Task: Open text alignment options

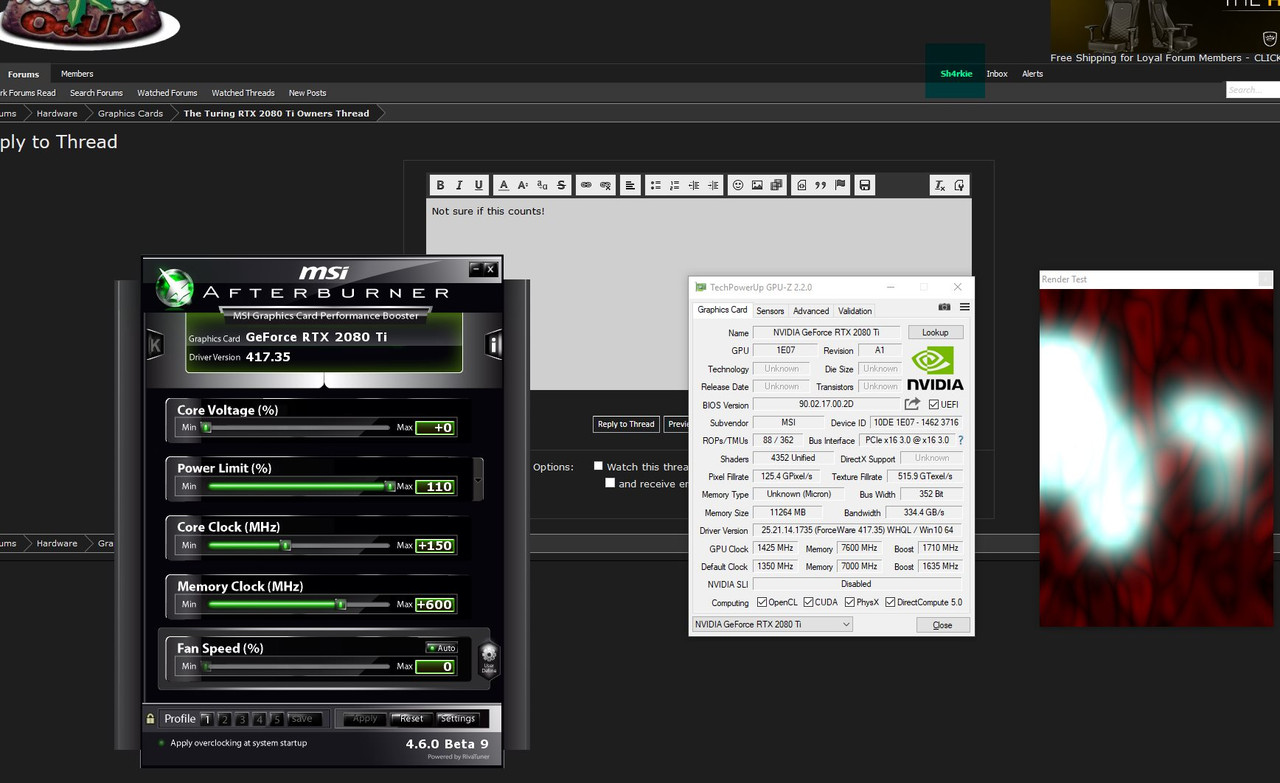Action: tap(630, 185)
